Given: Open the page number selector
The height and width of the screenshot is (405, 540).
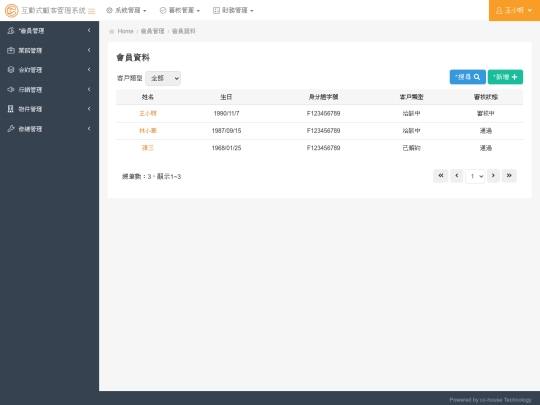Looking at the screenshot, I should (475, 176).
